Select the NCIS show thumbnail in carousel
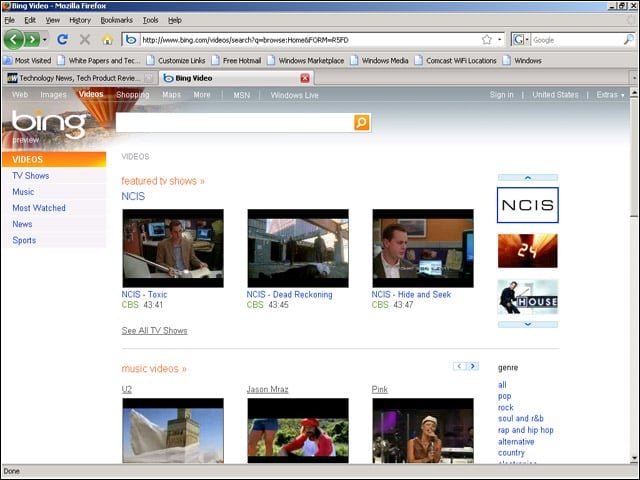Viewport: 640px width, 480px height. tap(527, 205)
